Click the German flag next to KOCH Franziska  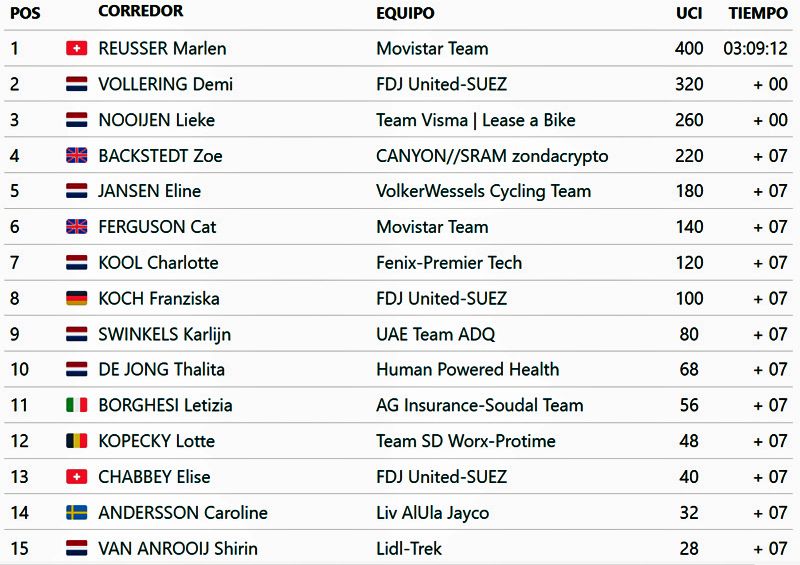(x=76, y=299)
